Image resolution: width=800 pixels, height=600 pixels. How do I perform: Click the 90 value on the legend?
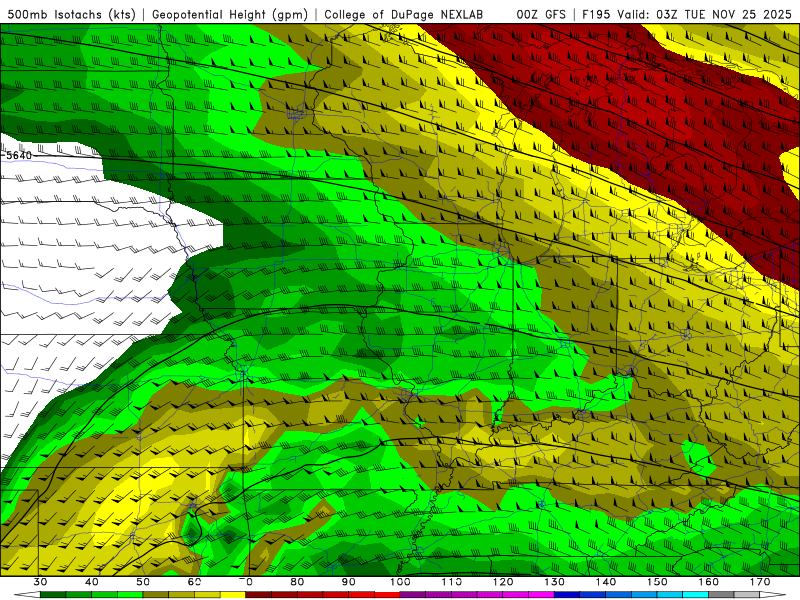coord(348,582)
